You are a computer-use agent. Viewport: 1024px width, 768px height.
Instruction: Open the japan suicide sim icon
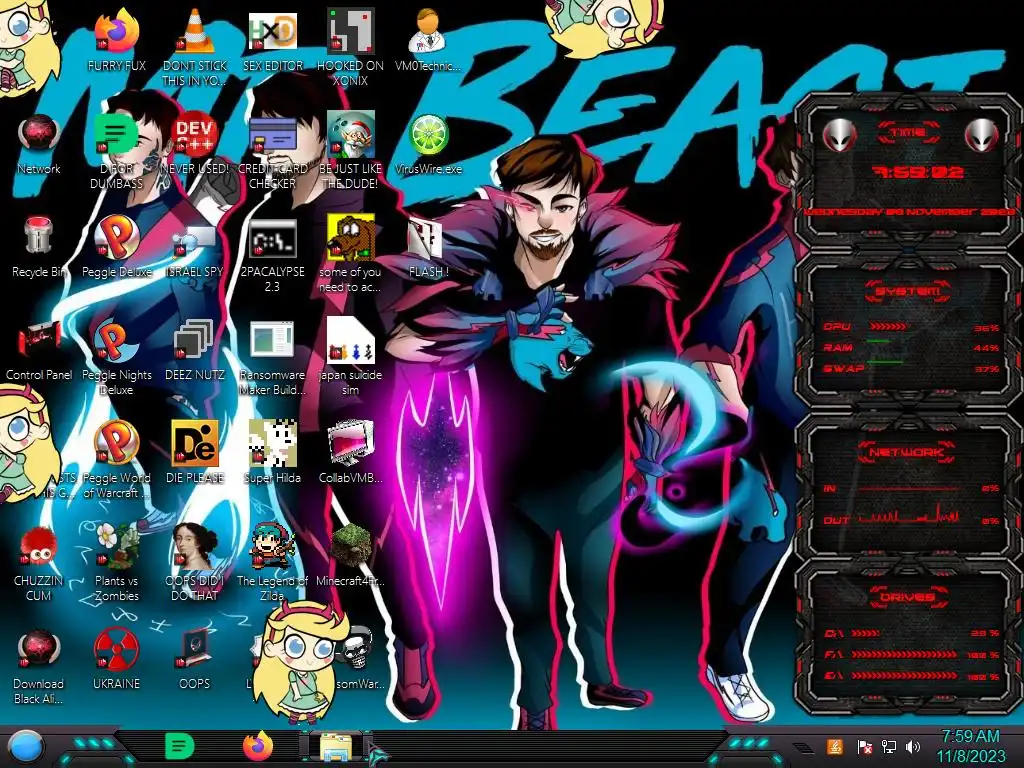click(351, 340)
